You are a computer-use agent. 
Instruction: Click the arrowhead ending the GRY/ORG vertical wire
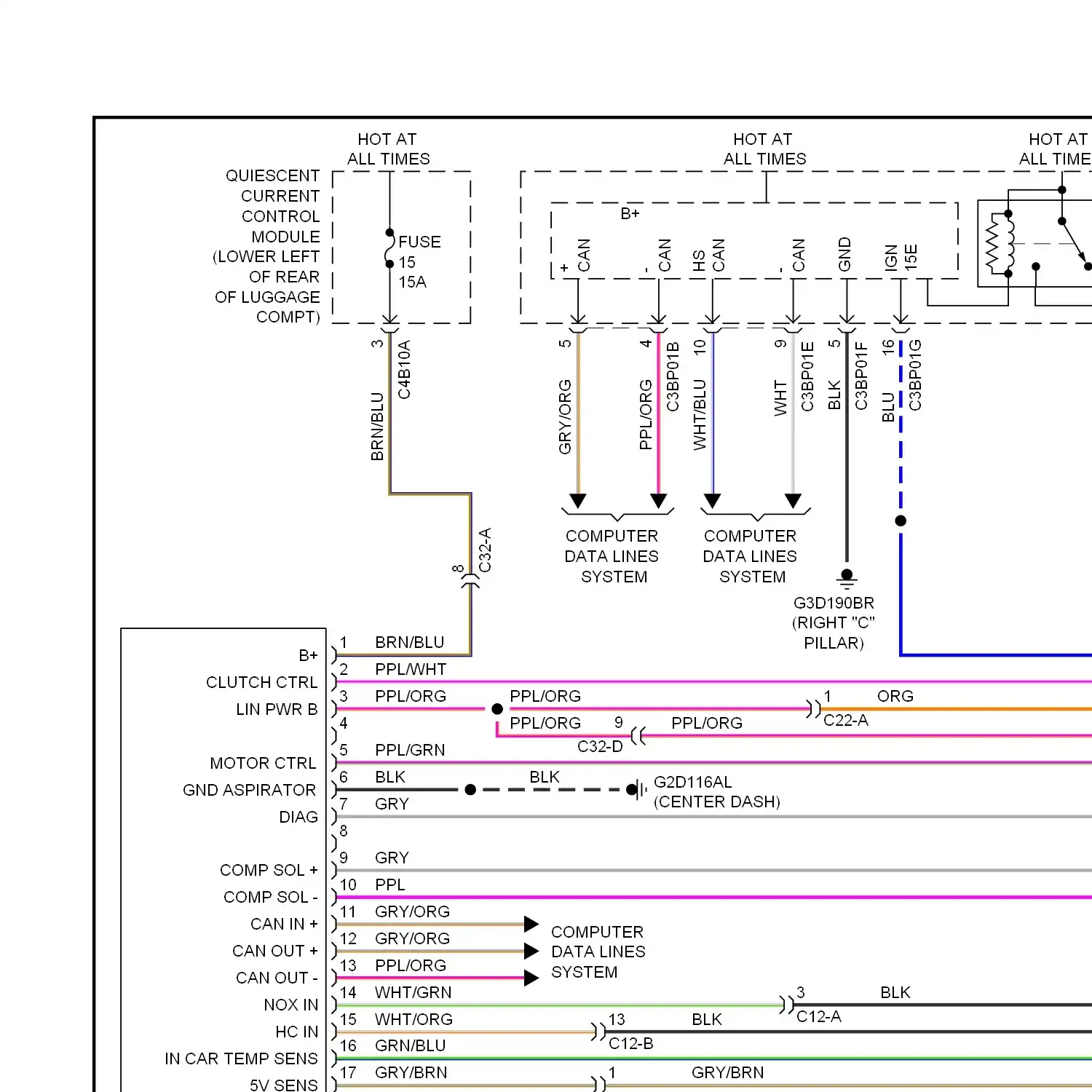coord(578,501)
